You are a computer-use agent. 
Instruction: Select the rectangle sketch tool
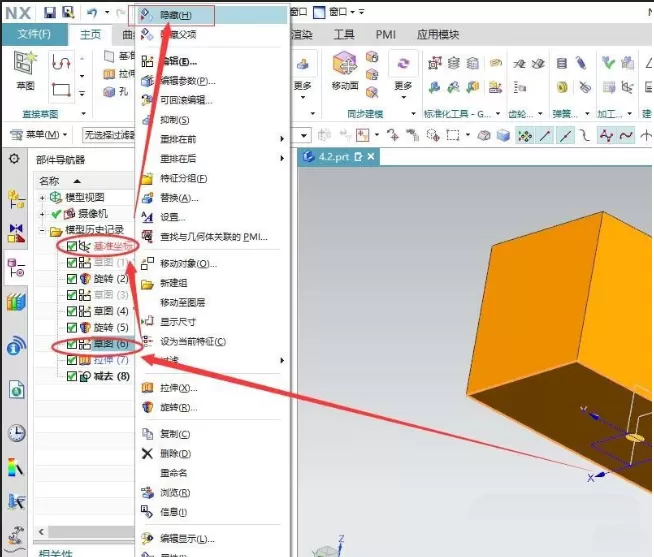tap(61, 89)
